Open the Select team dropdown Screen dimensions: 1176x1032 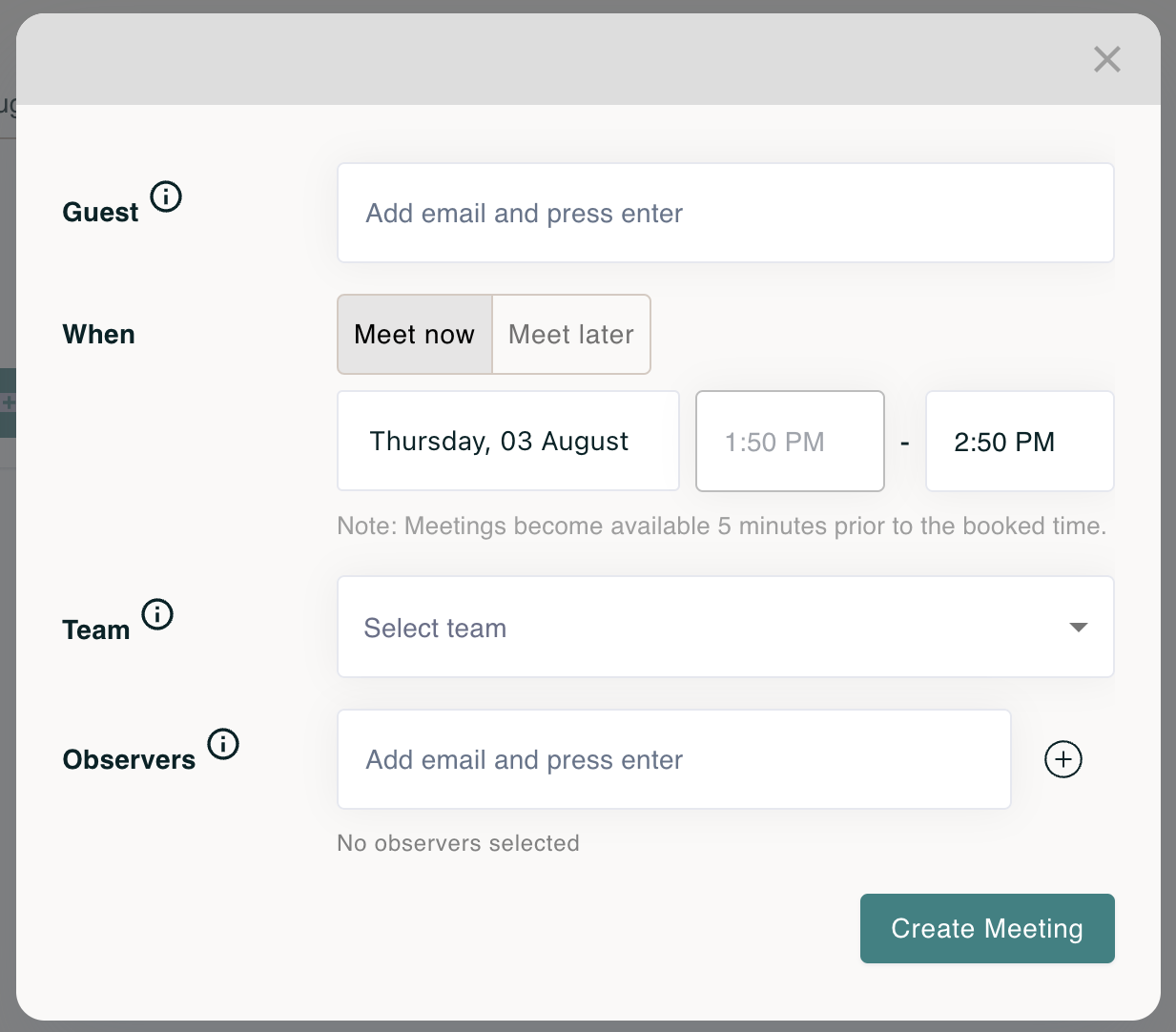[x=725, y=627]
